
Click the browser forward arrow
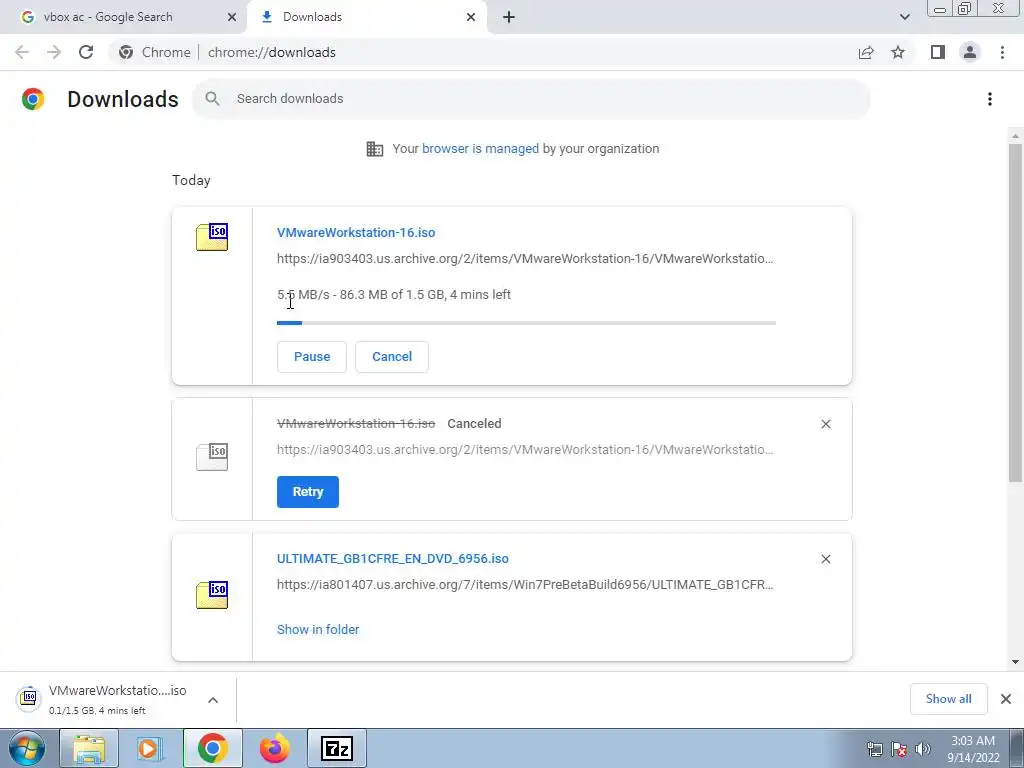(54, 52)
